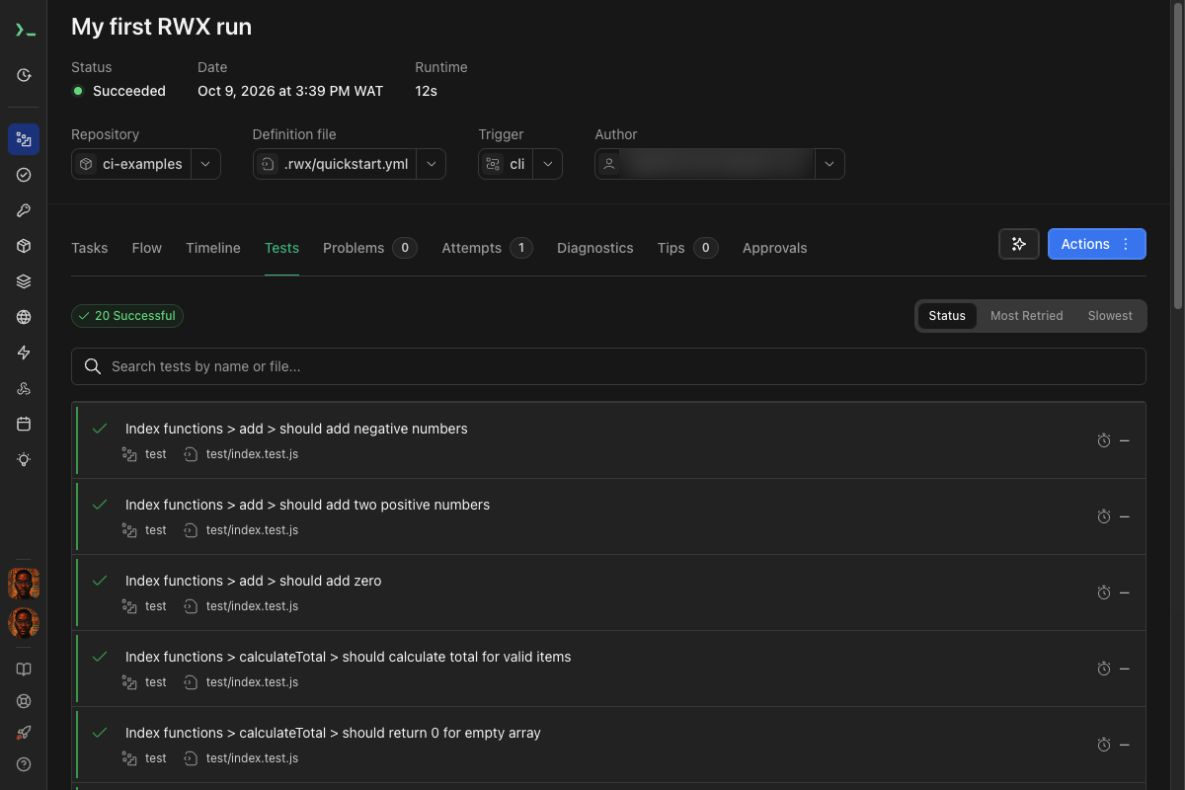
Task: Open 'should return 0 for empty array' row
Action: pyautogui.click(x=608, y=745)
